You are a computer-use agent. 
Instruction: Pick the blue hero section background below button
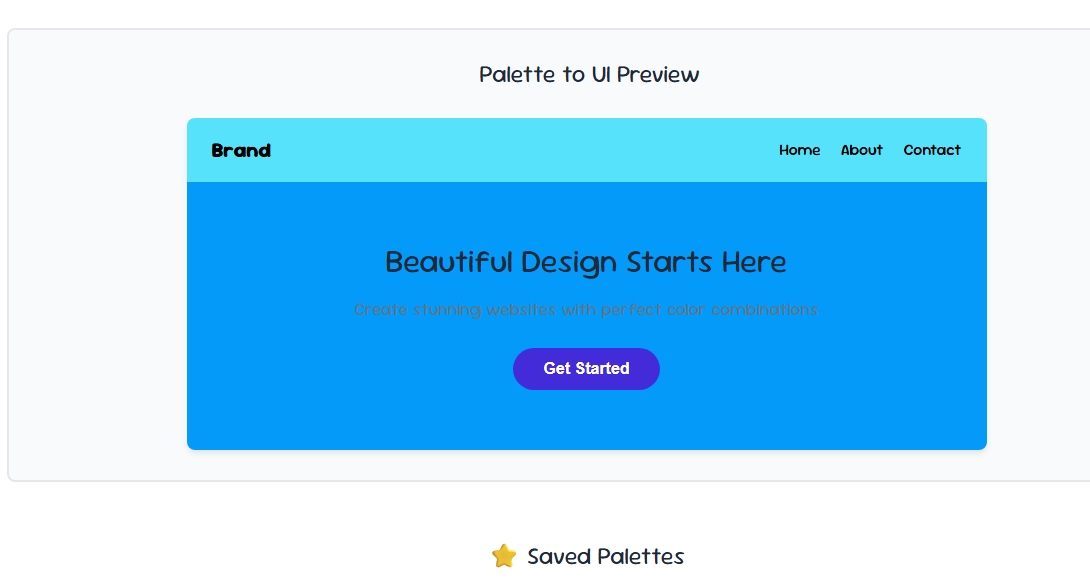click(x=586, y=419)
